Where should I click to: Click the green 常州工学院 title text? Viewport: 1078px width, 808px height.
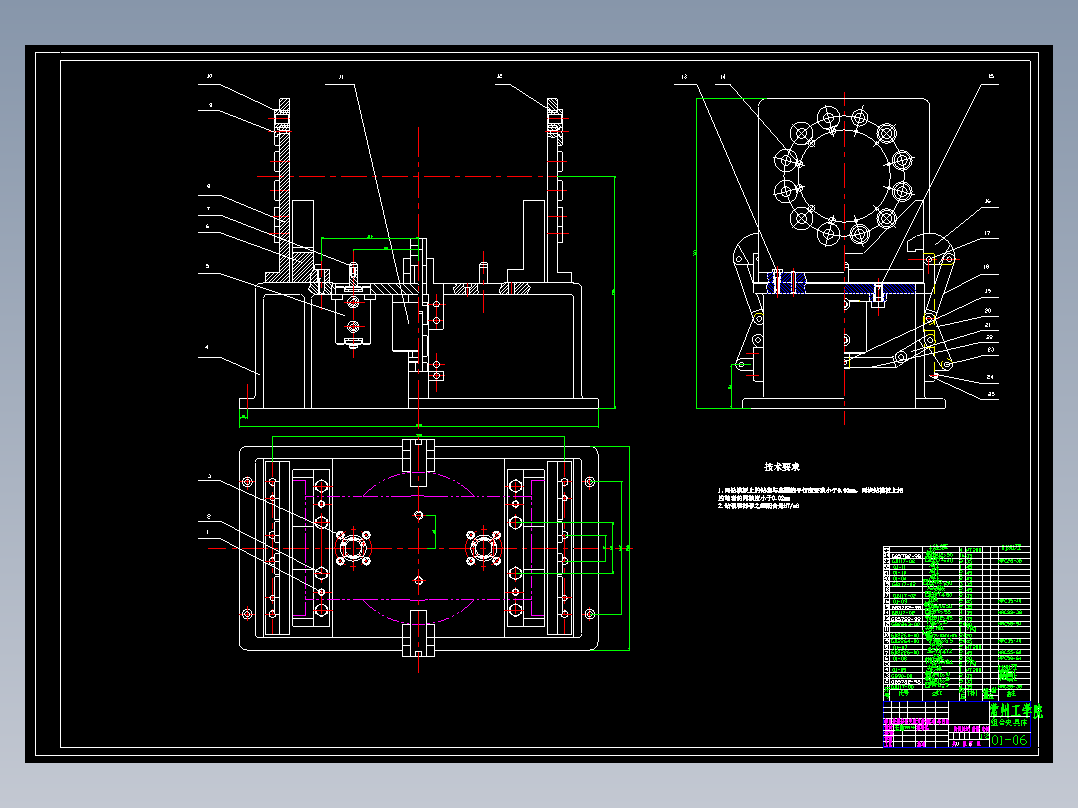click(1015, 710)
